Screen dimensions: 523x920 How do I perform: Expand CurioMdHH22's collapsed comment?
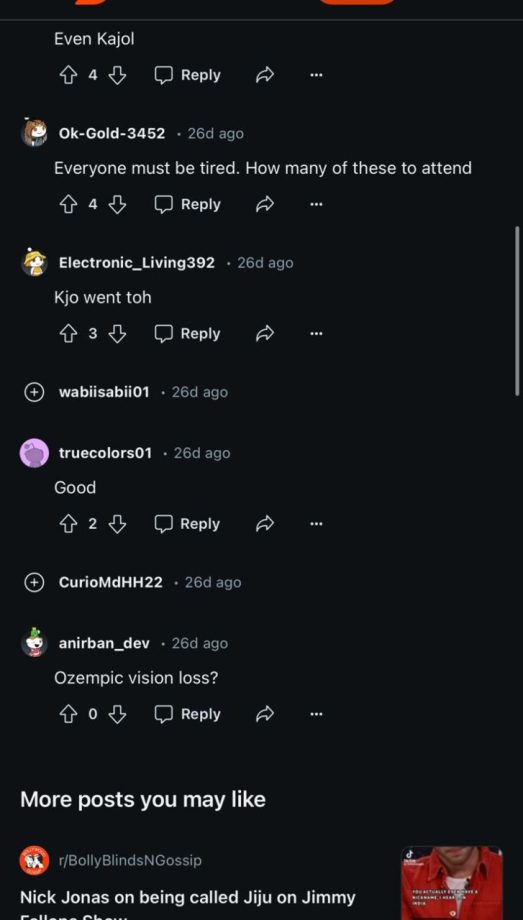point(34,583)
